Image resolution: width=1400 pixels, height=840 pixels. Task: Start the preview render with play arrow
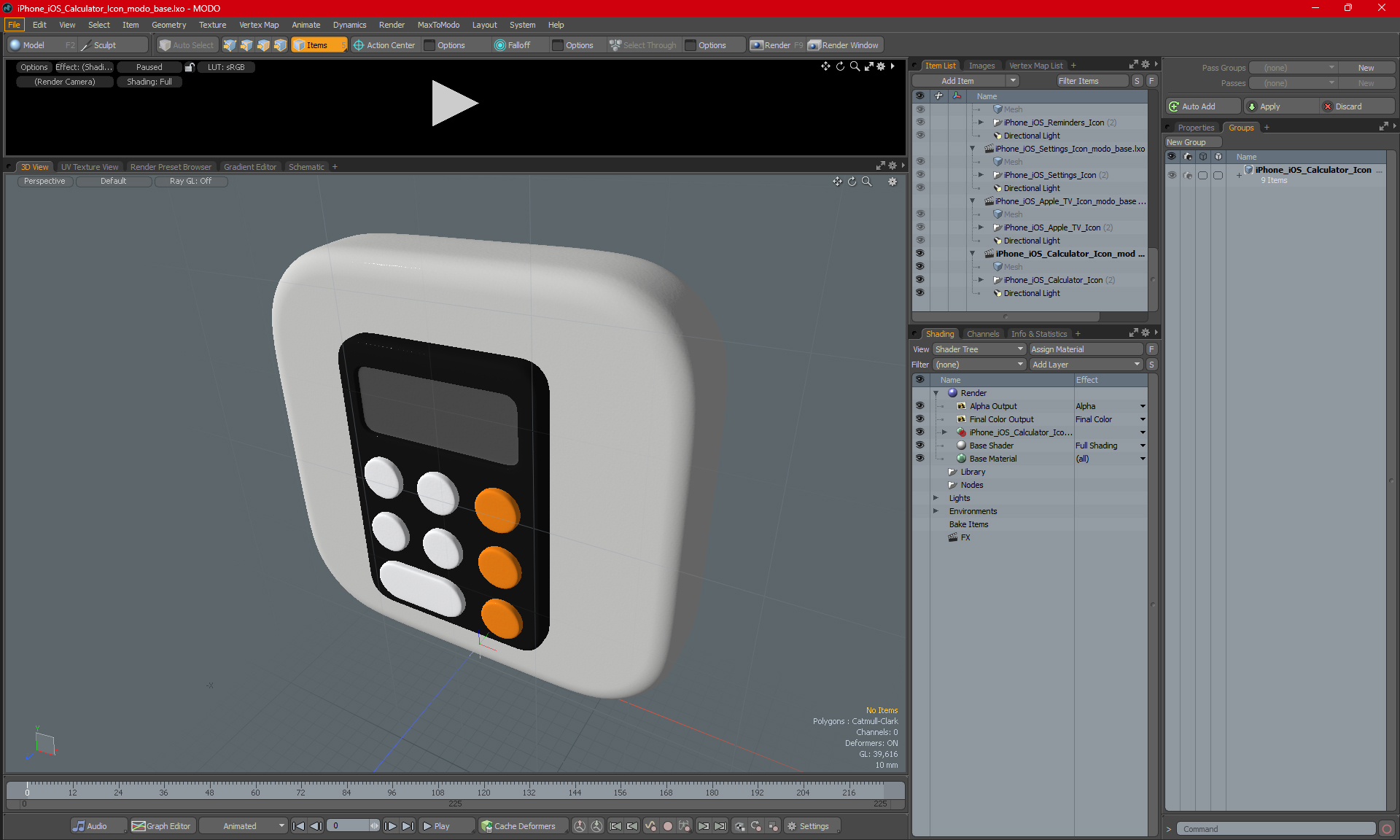pyautogui.click(x=454, y=103)
